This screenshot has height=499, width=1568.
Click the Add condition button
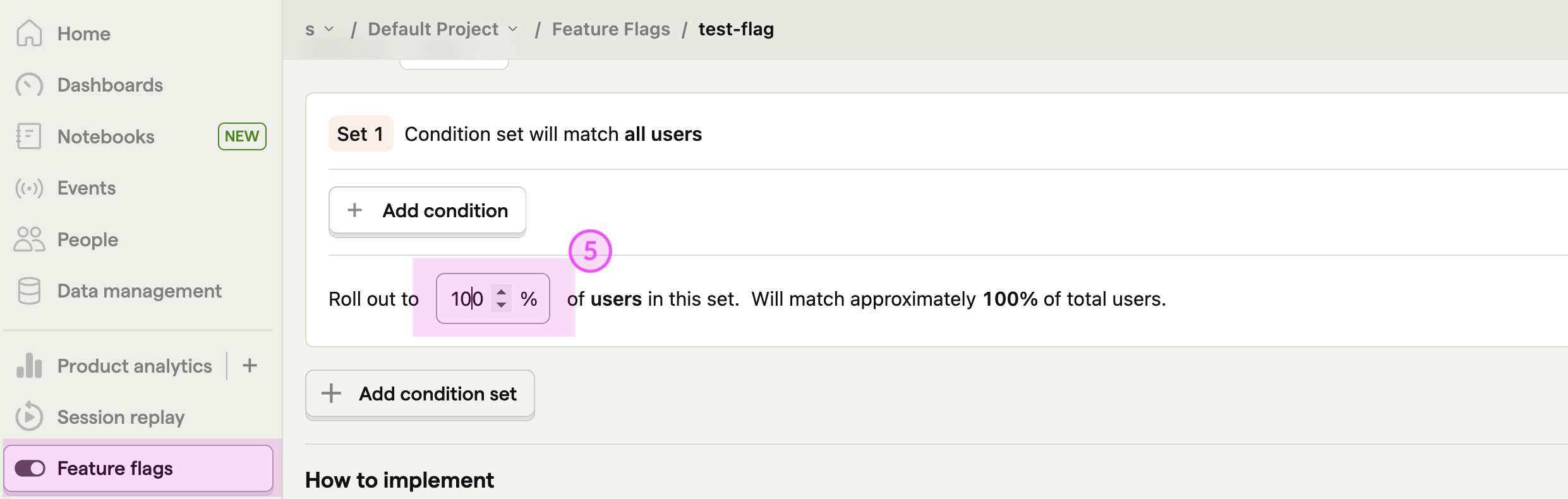(427, 211)
